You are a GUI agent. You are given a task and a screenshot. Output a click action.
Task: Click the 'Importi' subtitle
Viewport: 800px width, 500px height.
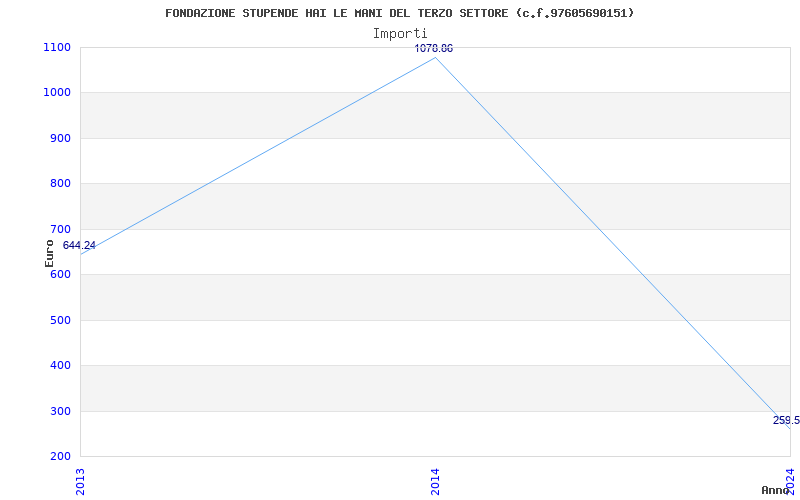click(x=400, y=34)
